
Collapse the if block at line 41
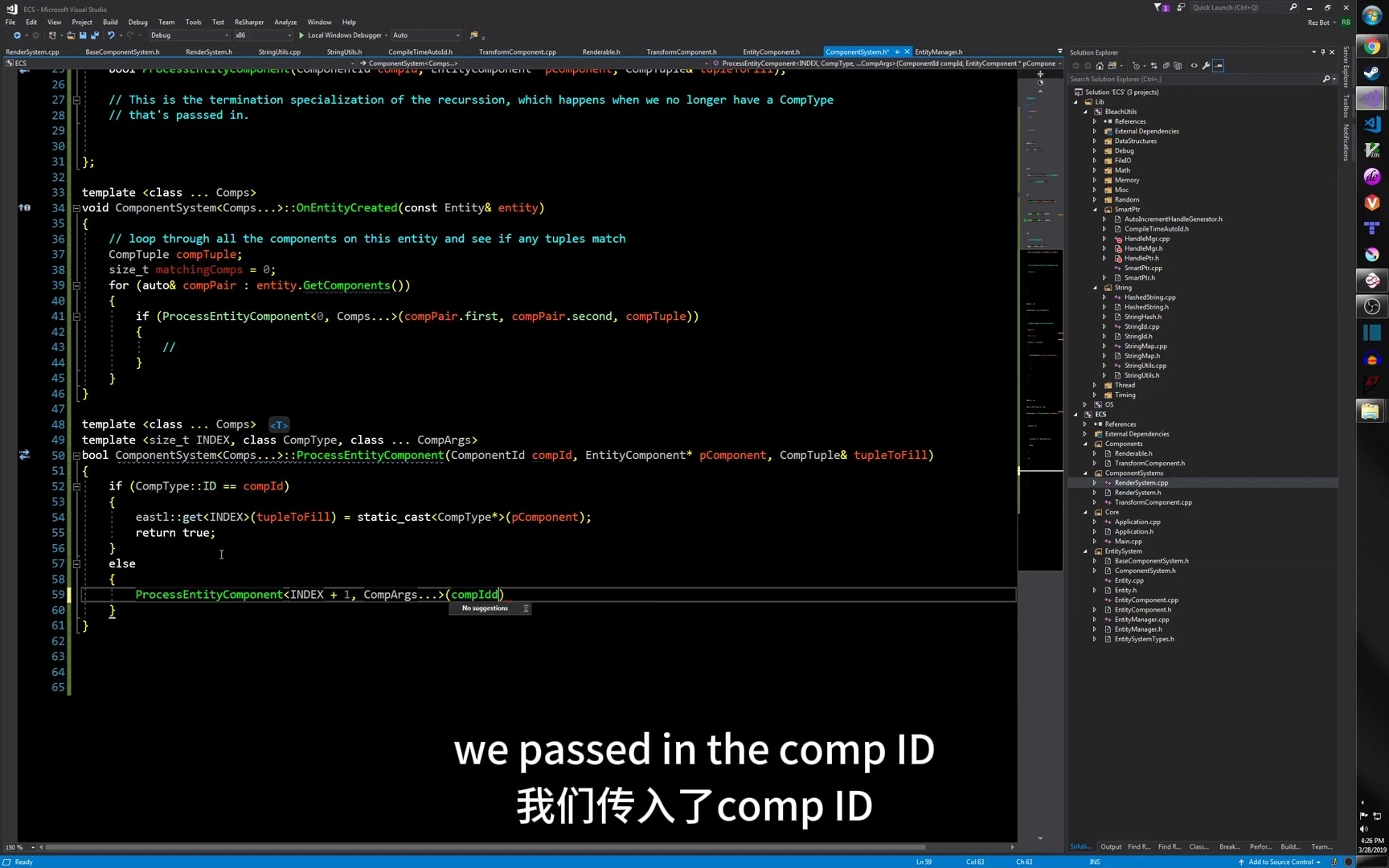[76, 317]
